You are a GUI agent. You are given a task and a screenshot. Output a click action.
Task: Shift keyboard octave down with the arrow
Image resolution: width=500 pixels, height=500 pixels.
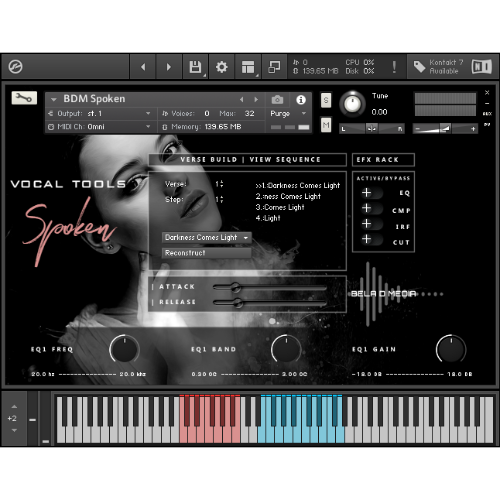14,430
